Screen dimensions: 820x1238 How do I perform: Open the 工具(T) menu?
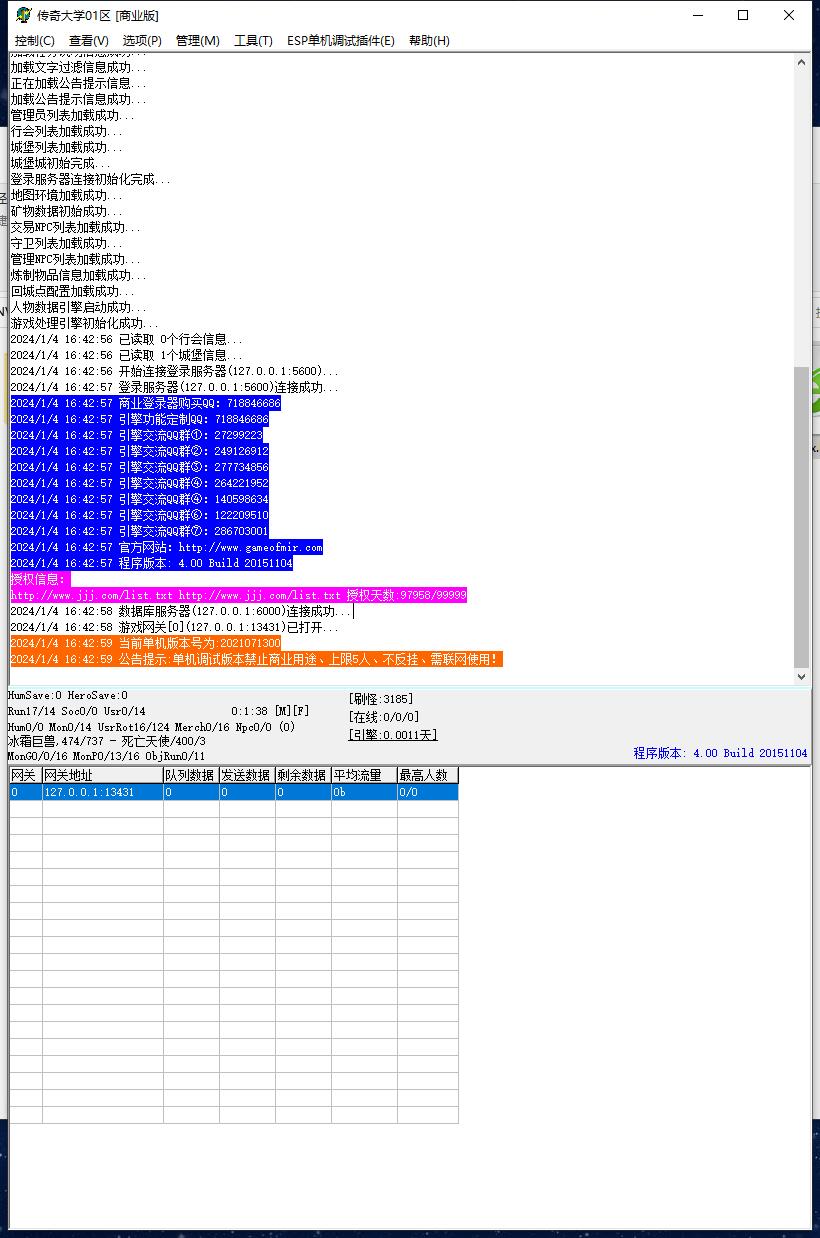[253, 40]
